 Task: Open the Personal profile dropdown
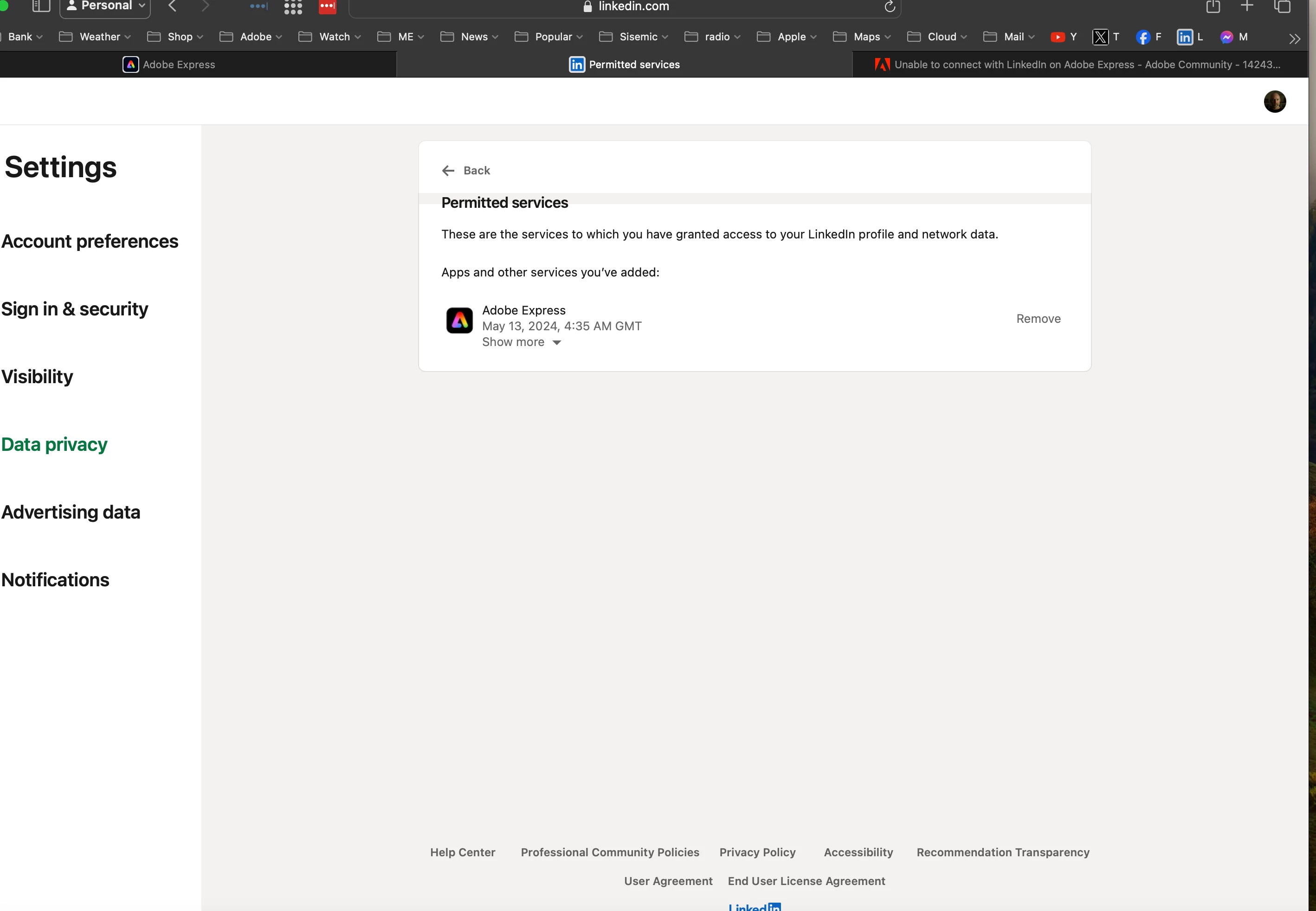(x=106, y=7)
